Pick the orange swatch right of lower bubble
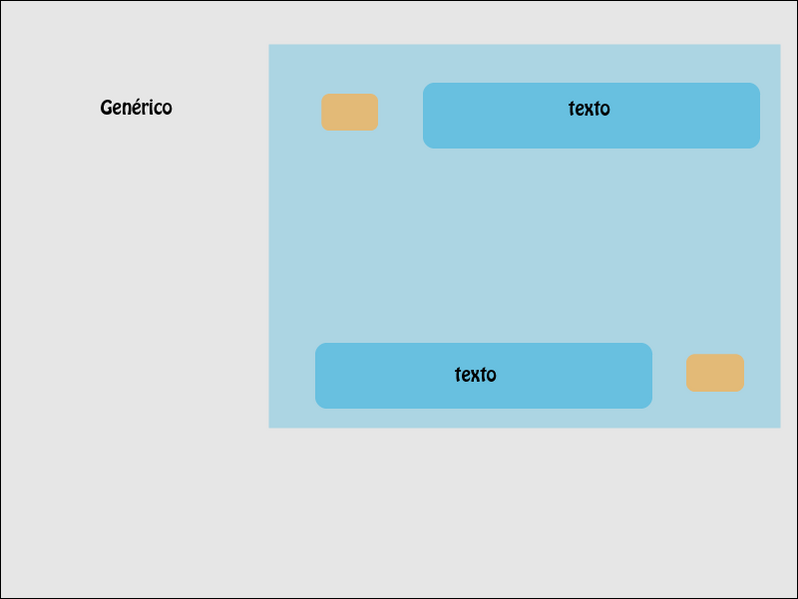This screenshot has width=798, height=599. point(714,373)
